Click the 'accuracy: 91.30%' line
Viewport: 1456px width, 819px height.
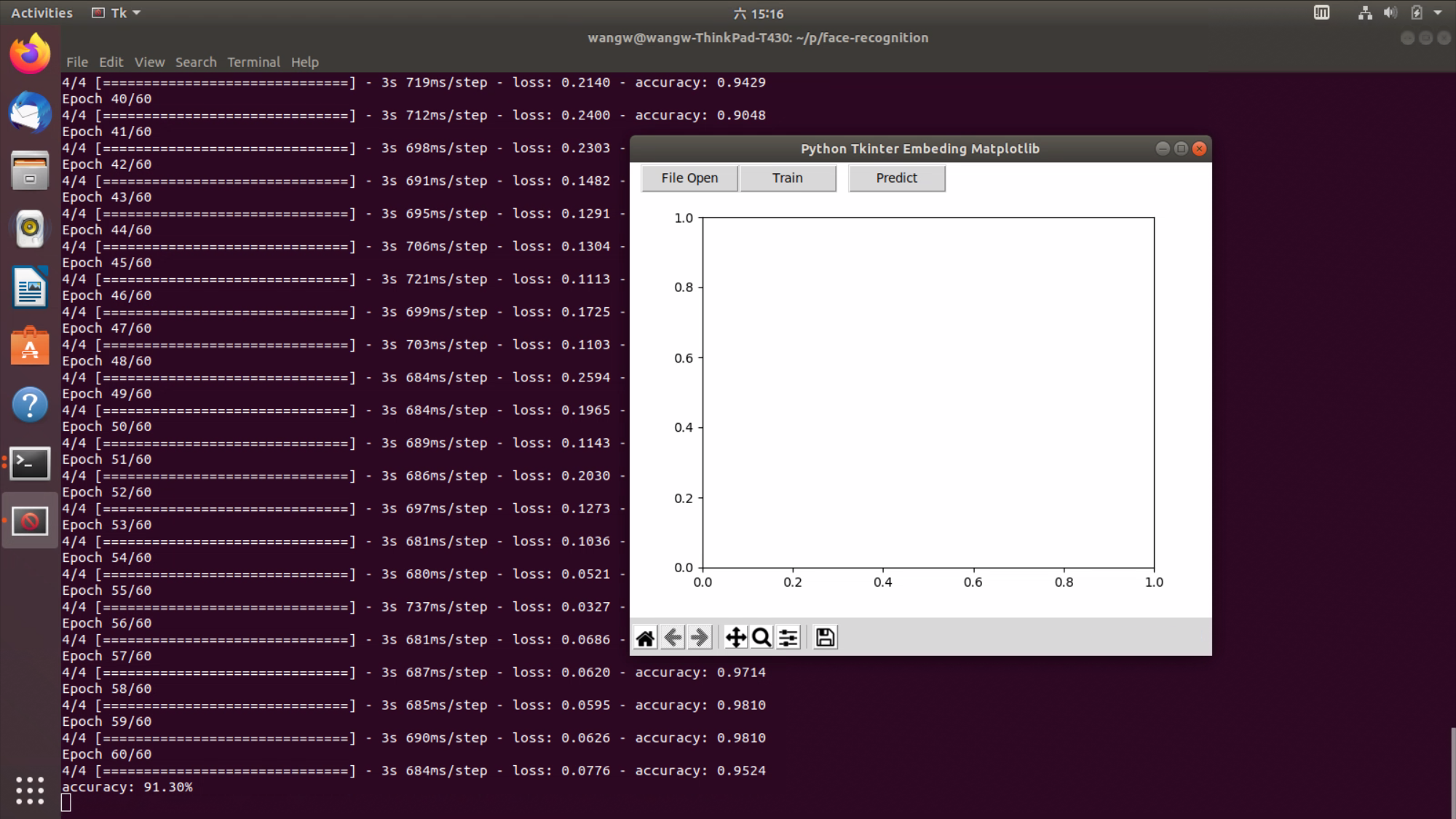click(127, 787)
